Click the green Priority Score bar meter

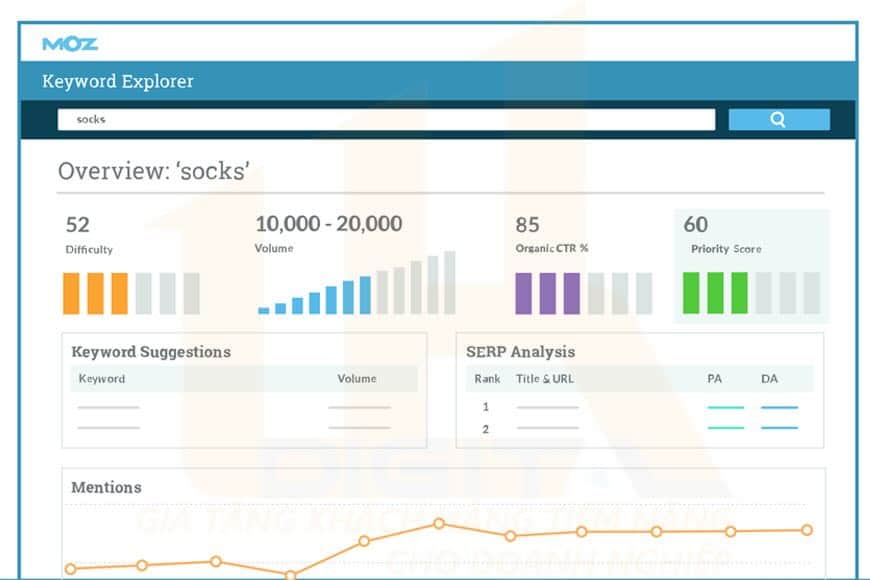[x=751, y=292]
